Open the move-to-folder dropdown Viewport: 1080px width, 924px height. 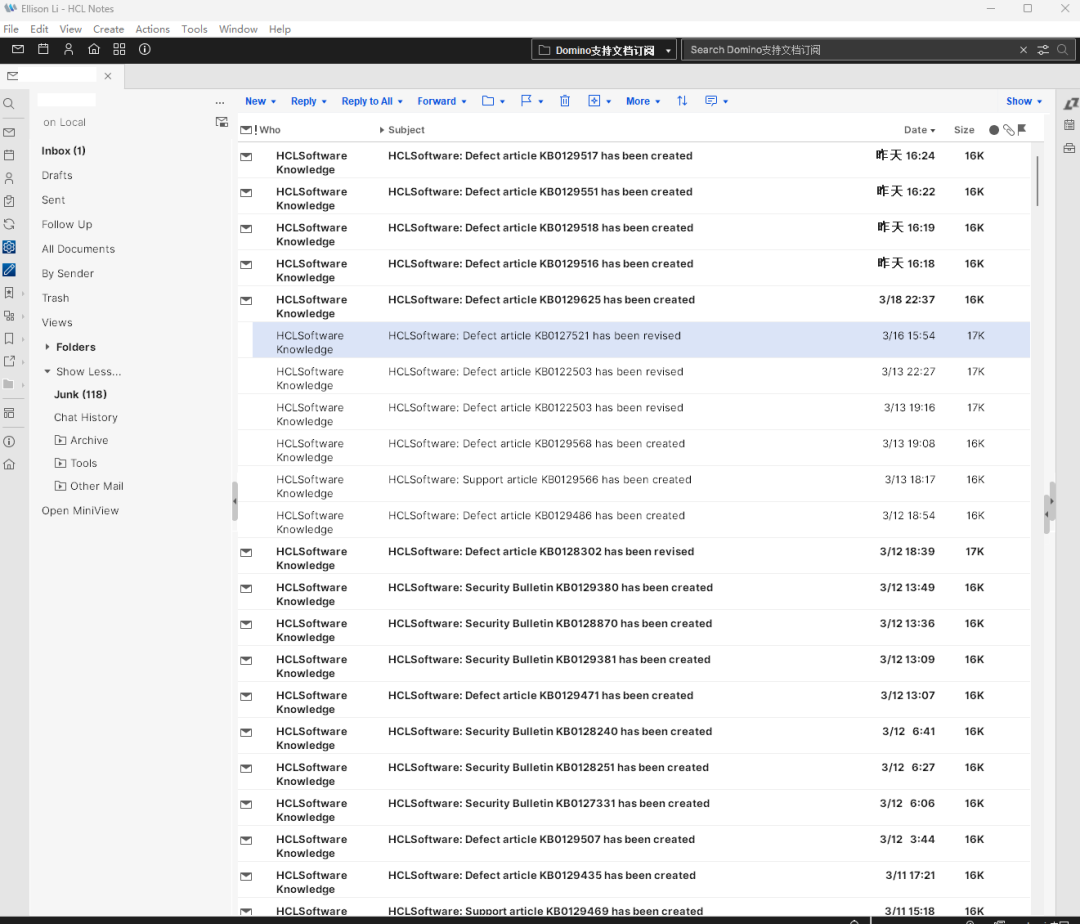coord(493,101)
